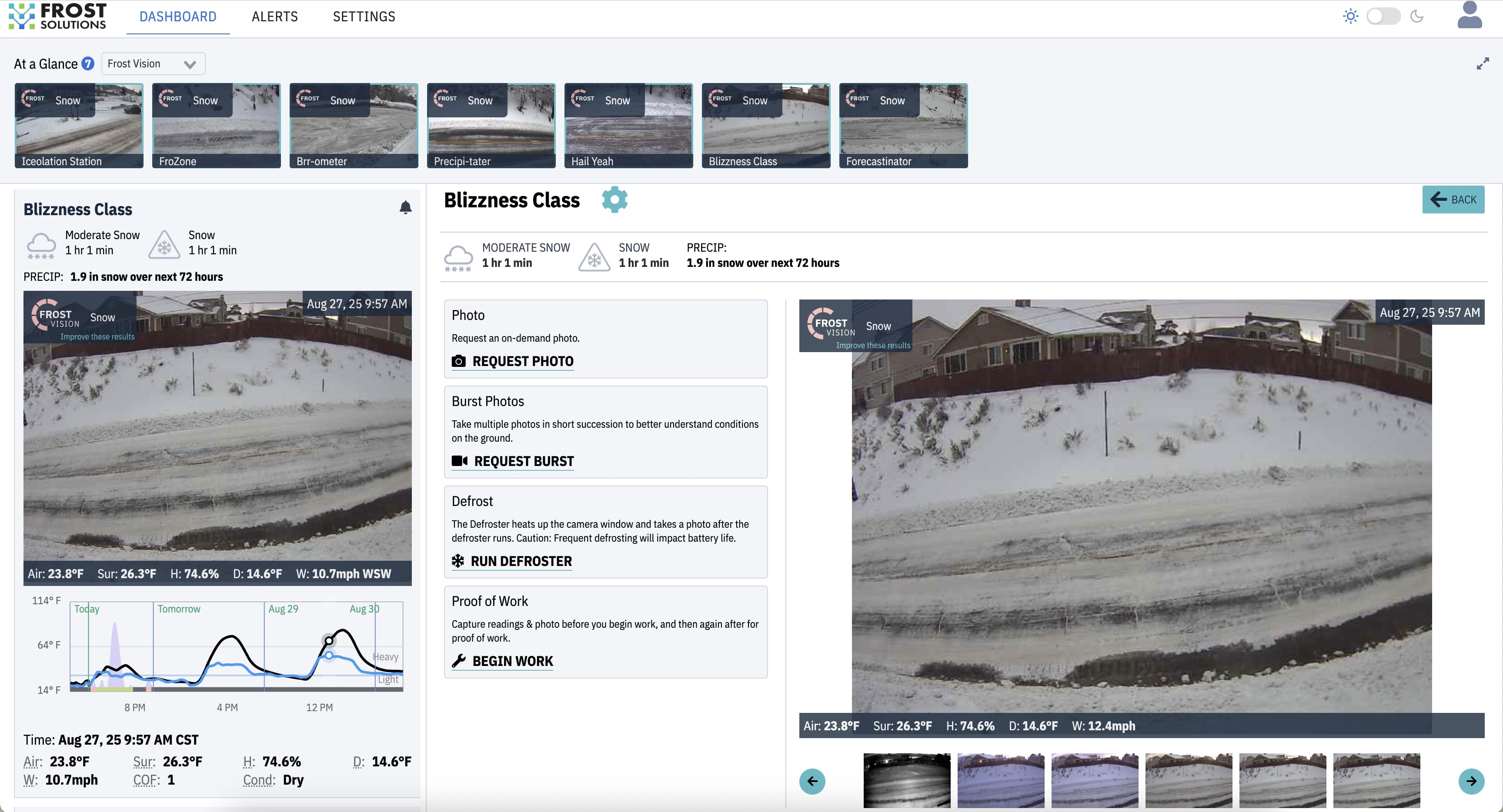
Task: Click BEGIN WORK for proof of work
Action: click(512, 662)
